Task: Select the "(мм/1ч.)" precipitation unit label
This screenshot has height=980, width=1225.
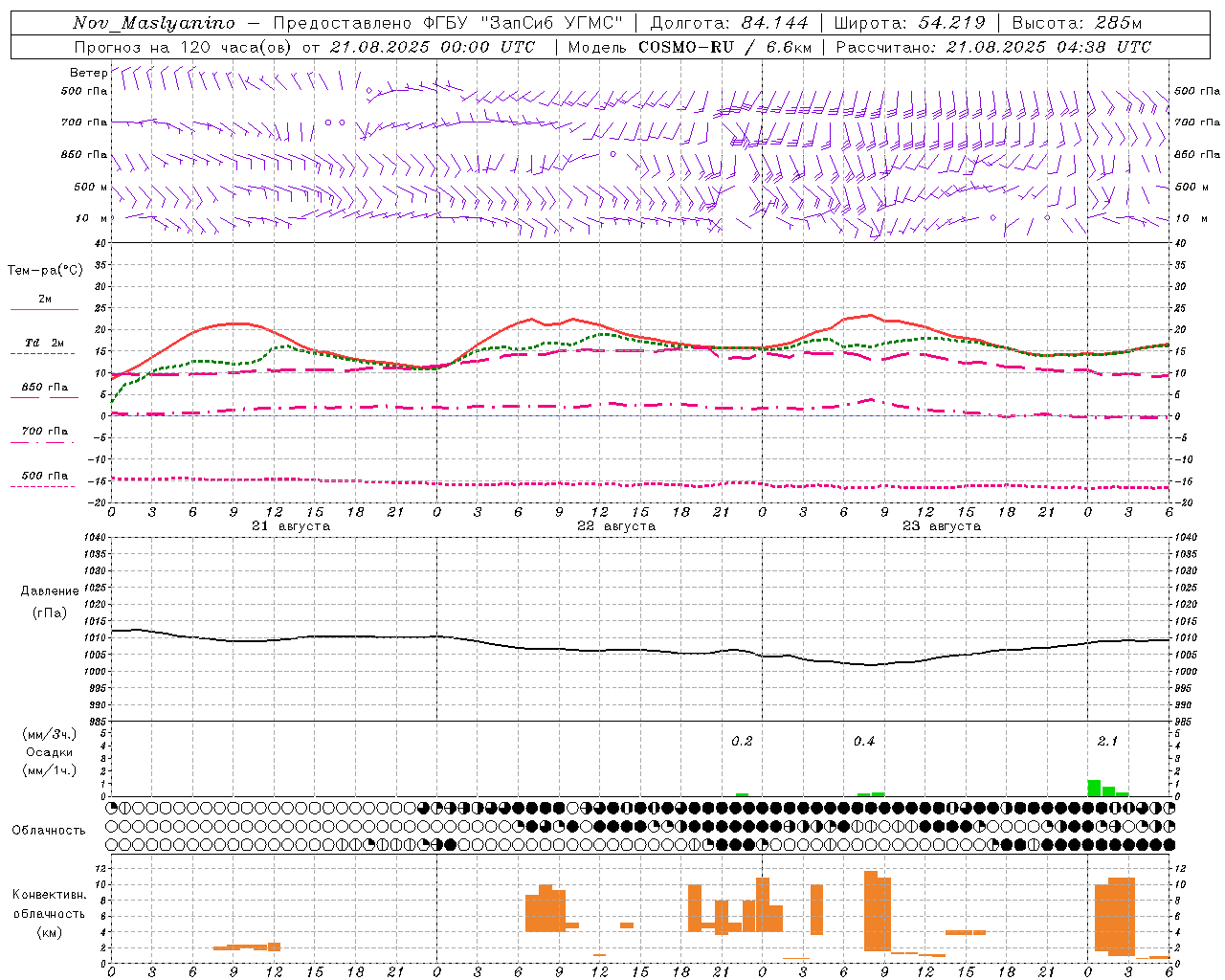Action: pyautogui.click(x=50, y=770)
